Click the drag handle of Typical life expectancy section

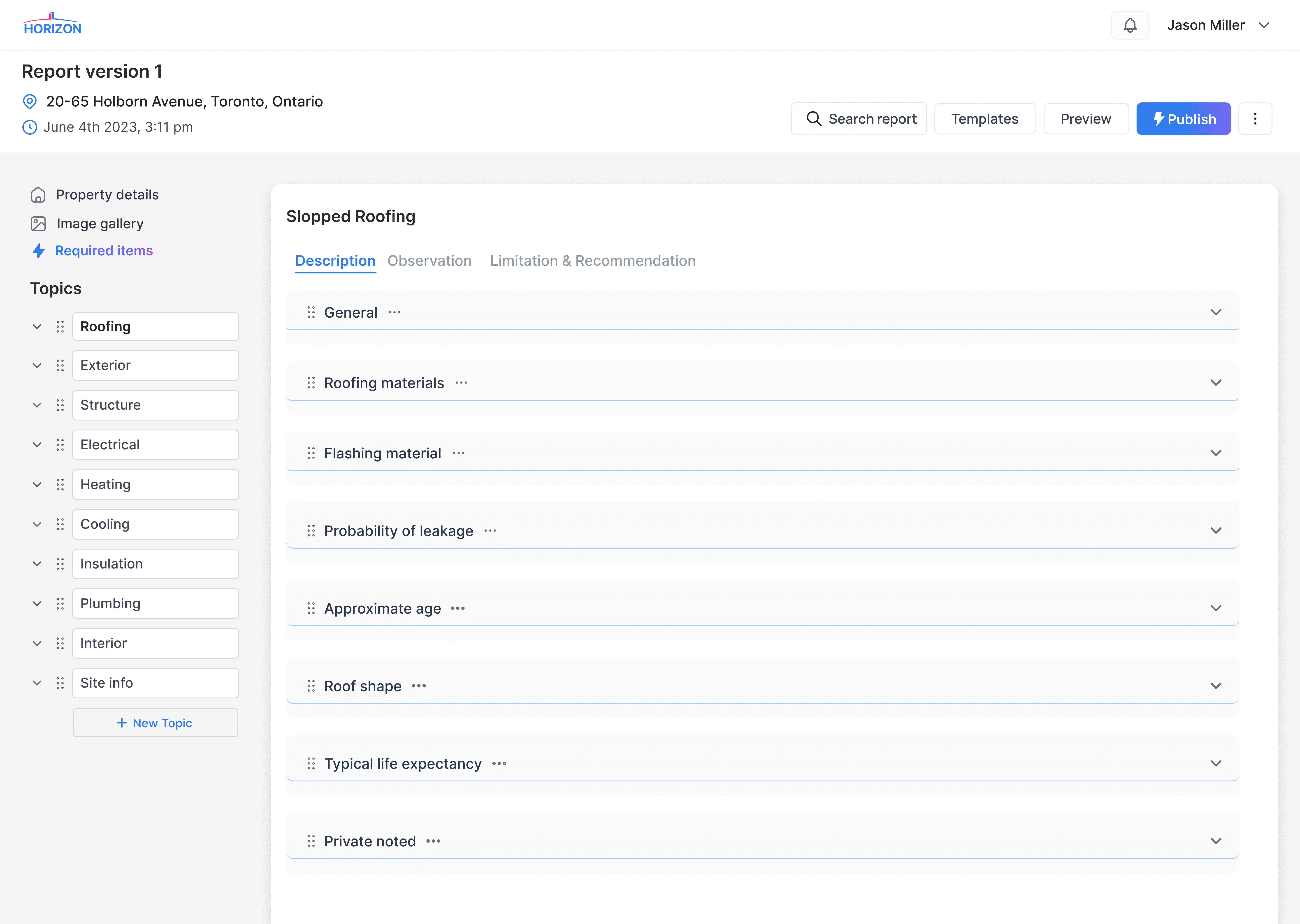pyautogui.click(x=311, y=764)
